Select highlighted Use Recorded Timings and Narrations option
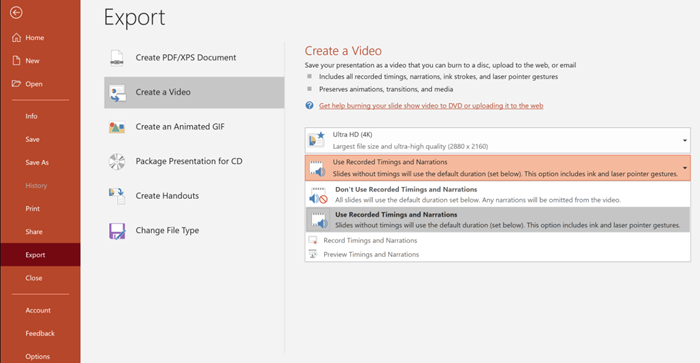This screenshot has width=700, height=363. click(498, 219)
